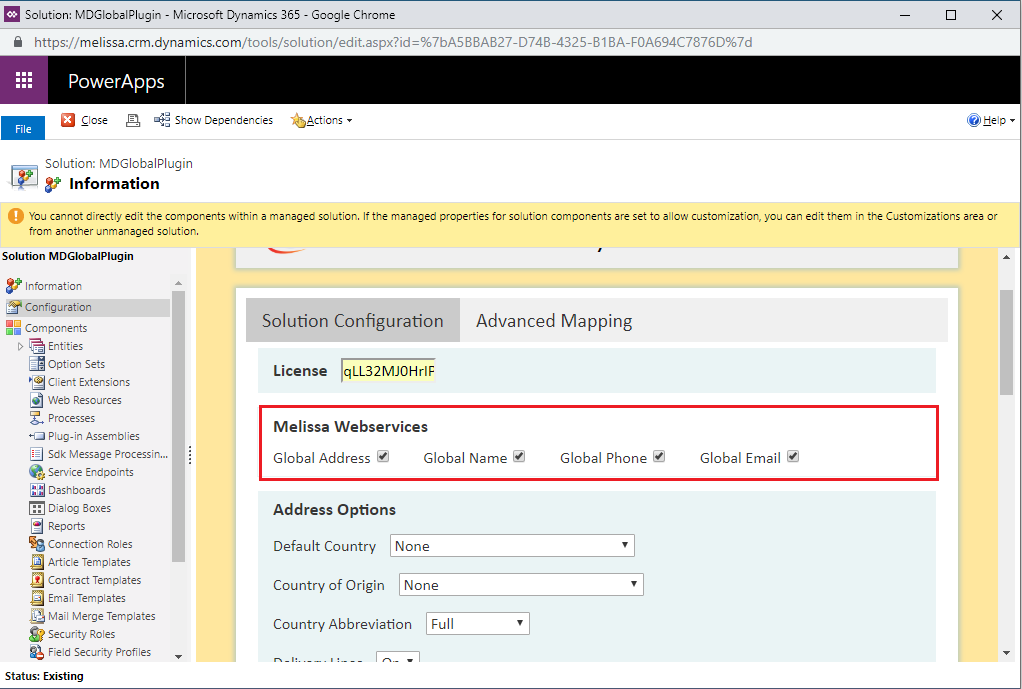Image resolution: width=1022 pixels, height=689 pixels.
Task: Select Configuration in solution tree
Action: coord(58,307)
